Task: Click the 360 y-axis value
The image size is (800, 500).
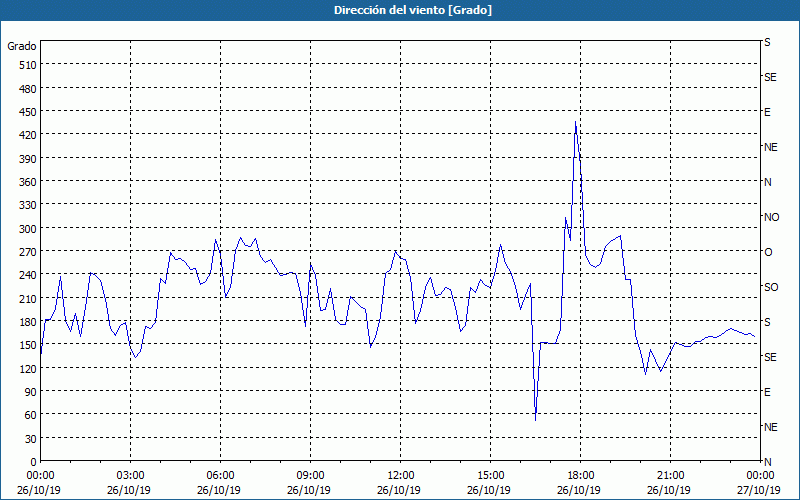Action: [29, 182]
